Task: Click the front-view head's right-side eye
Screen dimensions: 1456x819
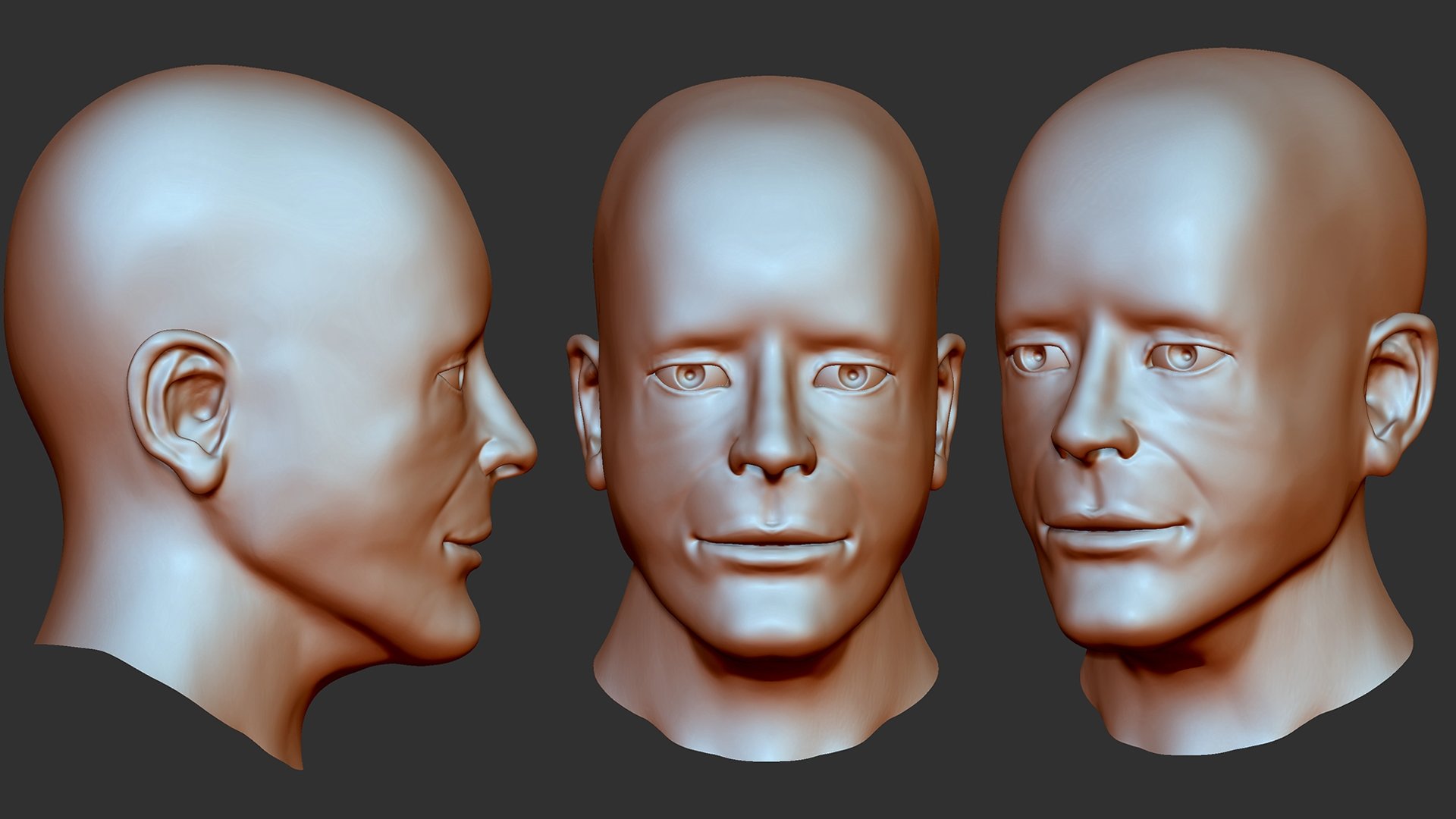Action: [852, 375]
